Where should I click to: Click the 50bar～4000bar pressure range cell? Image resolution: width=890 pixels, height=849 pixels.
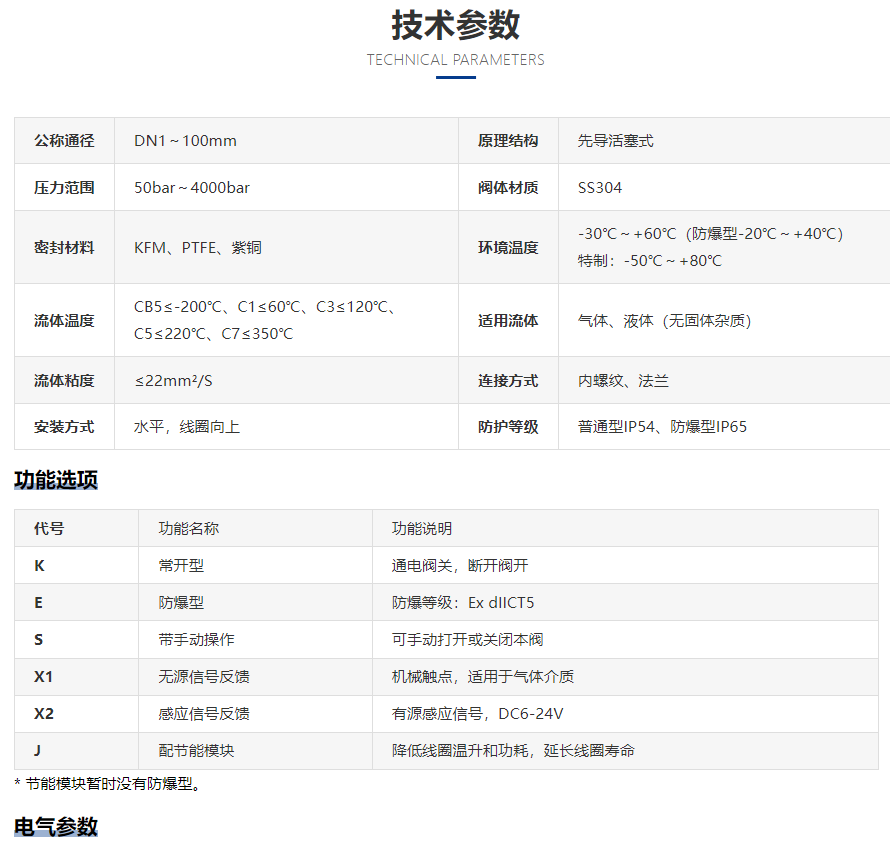click(192, 188)
